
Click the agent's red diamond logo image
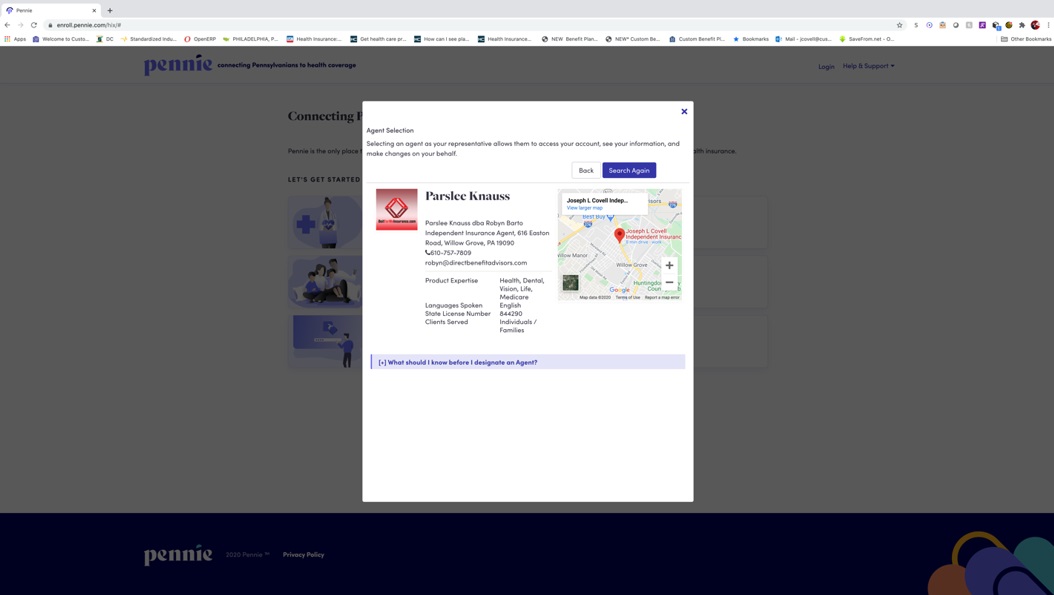click(x=397, y=209)
